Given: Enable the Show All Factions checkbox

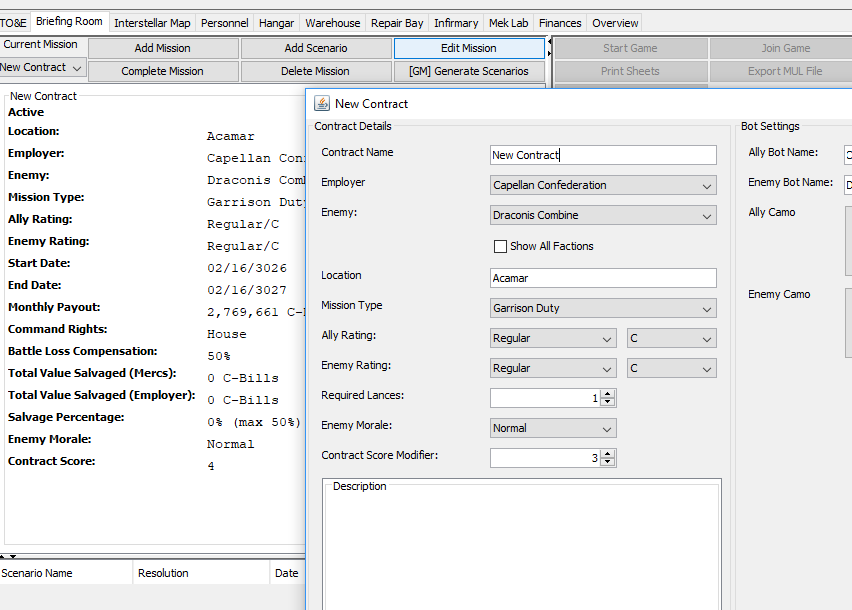Looking at the screenshot, I should coord(500,246).
